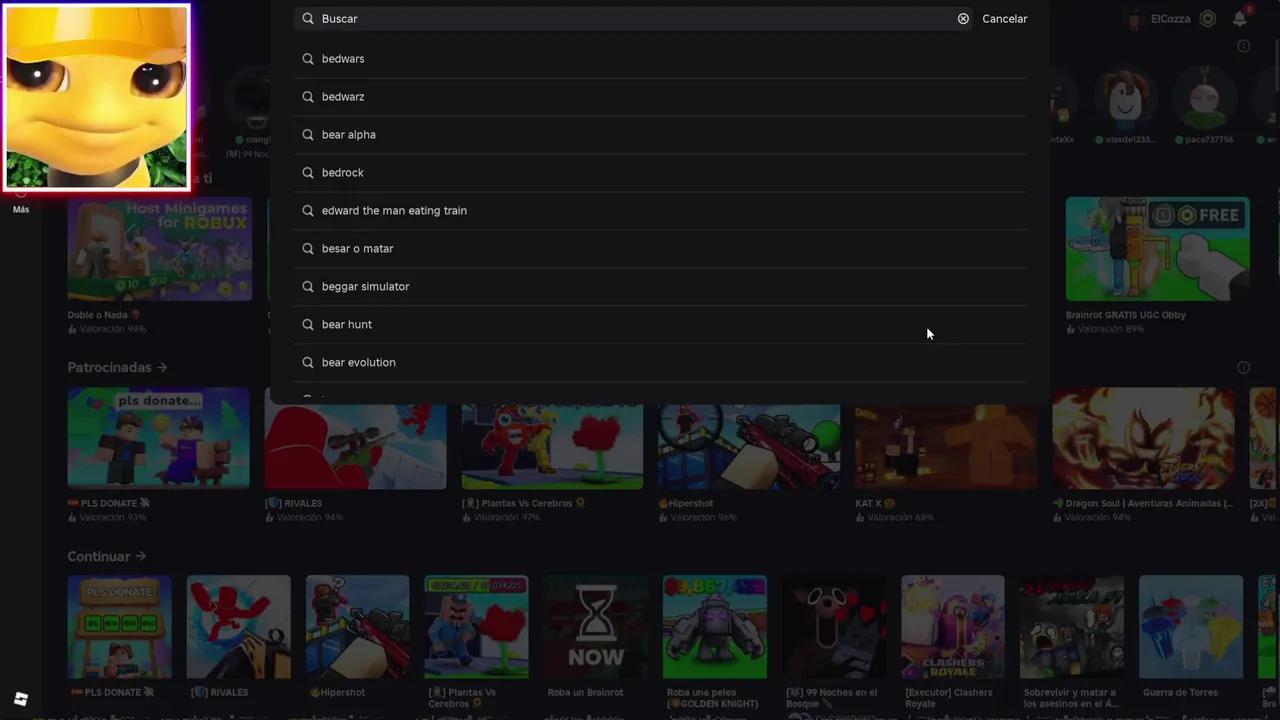1280x720 pixels.
Task: Click info icon below notifications bell
Action: (x=1243, y=46)
